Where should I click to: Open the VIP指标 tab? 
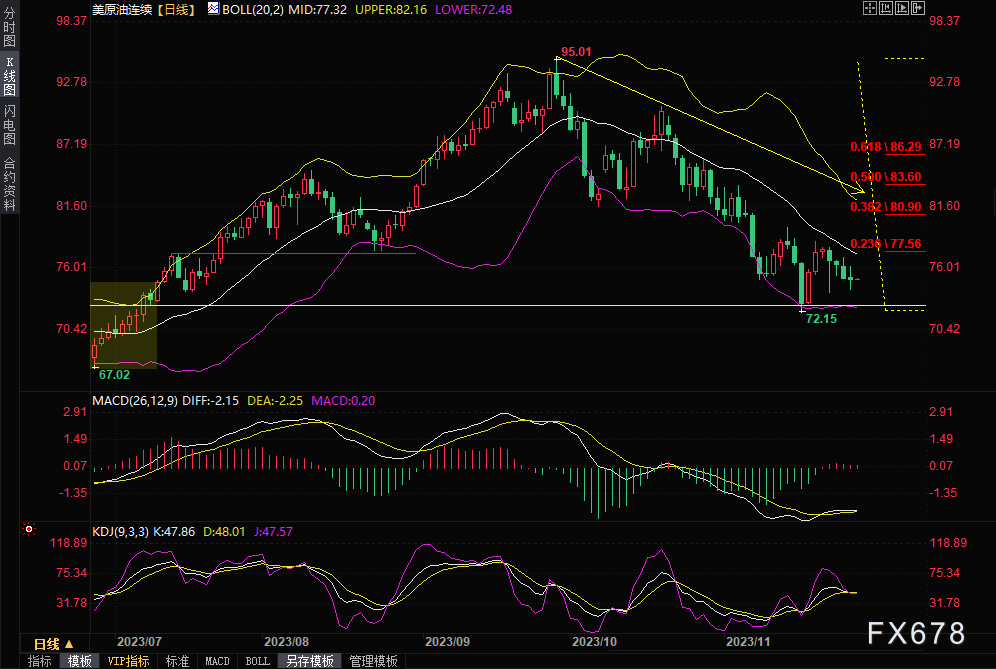point(129,661)
